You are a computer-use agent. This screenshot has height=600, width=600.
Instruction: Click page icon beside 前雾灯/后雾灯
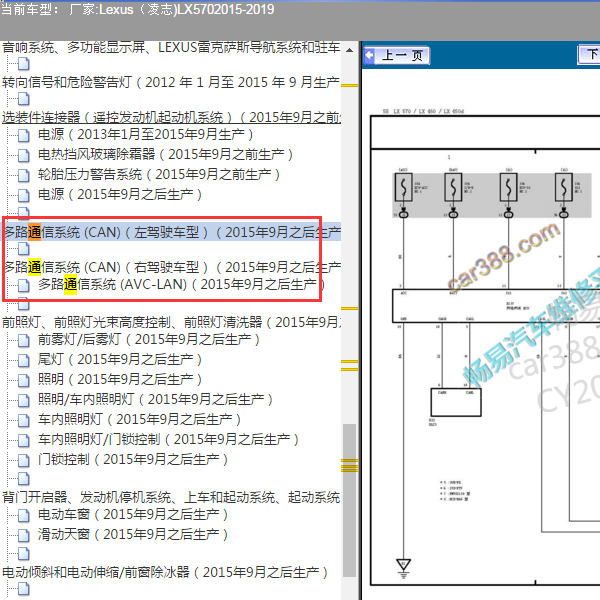click(x=24, y=340)
